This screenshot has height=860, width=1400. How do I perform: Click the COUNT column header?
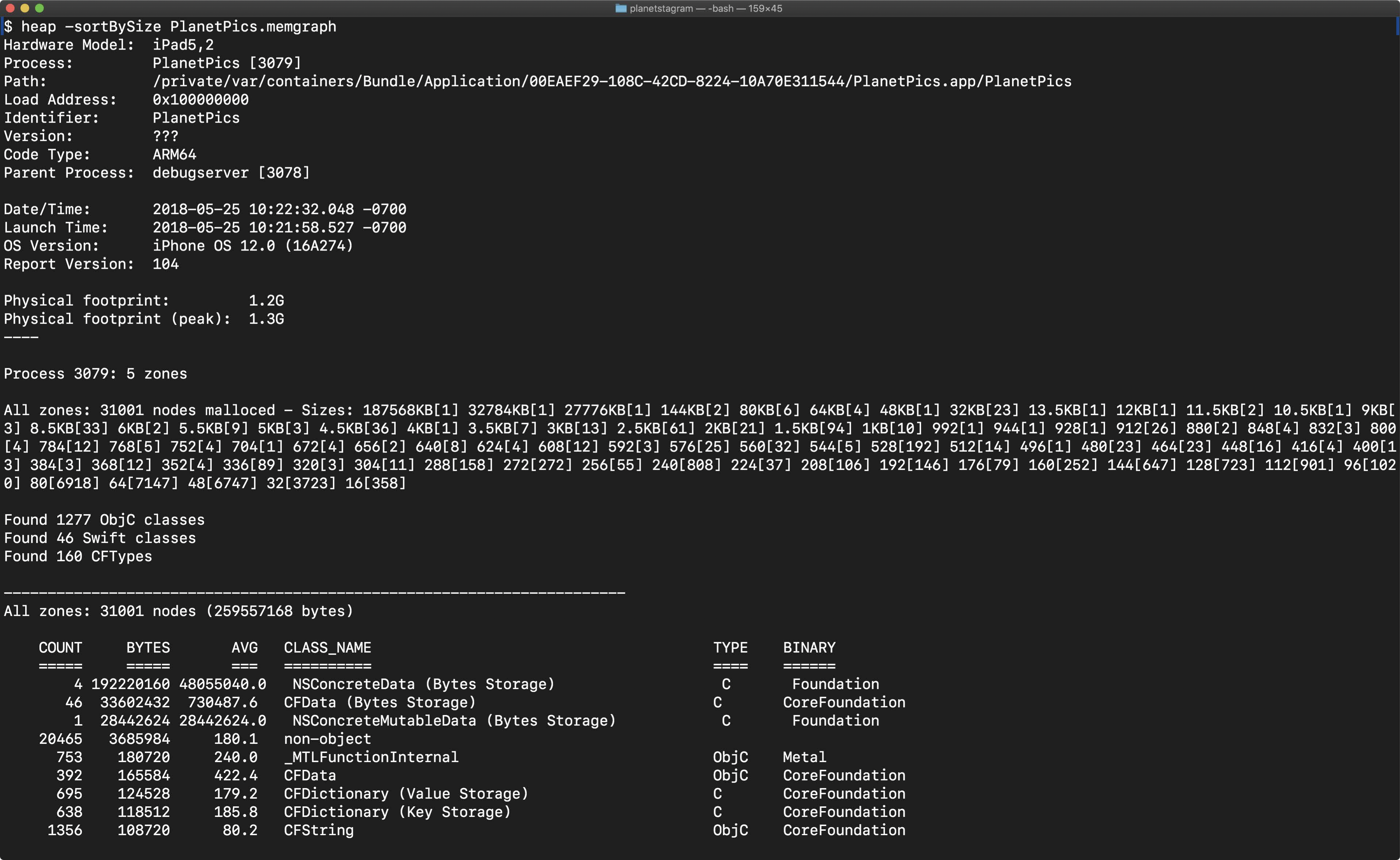click(60, 647)
